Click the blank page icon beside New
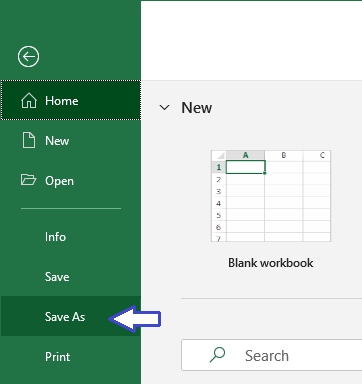Viewport: 362px width, 384px height. coord(29,140)
